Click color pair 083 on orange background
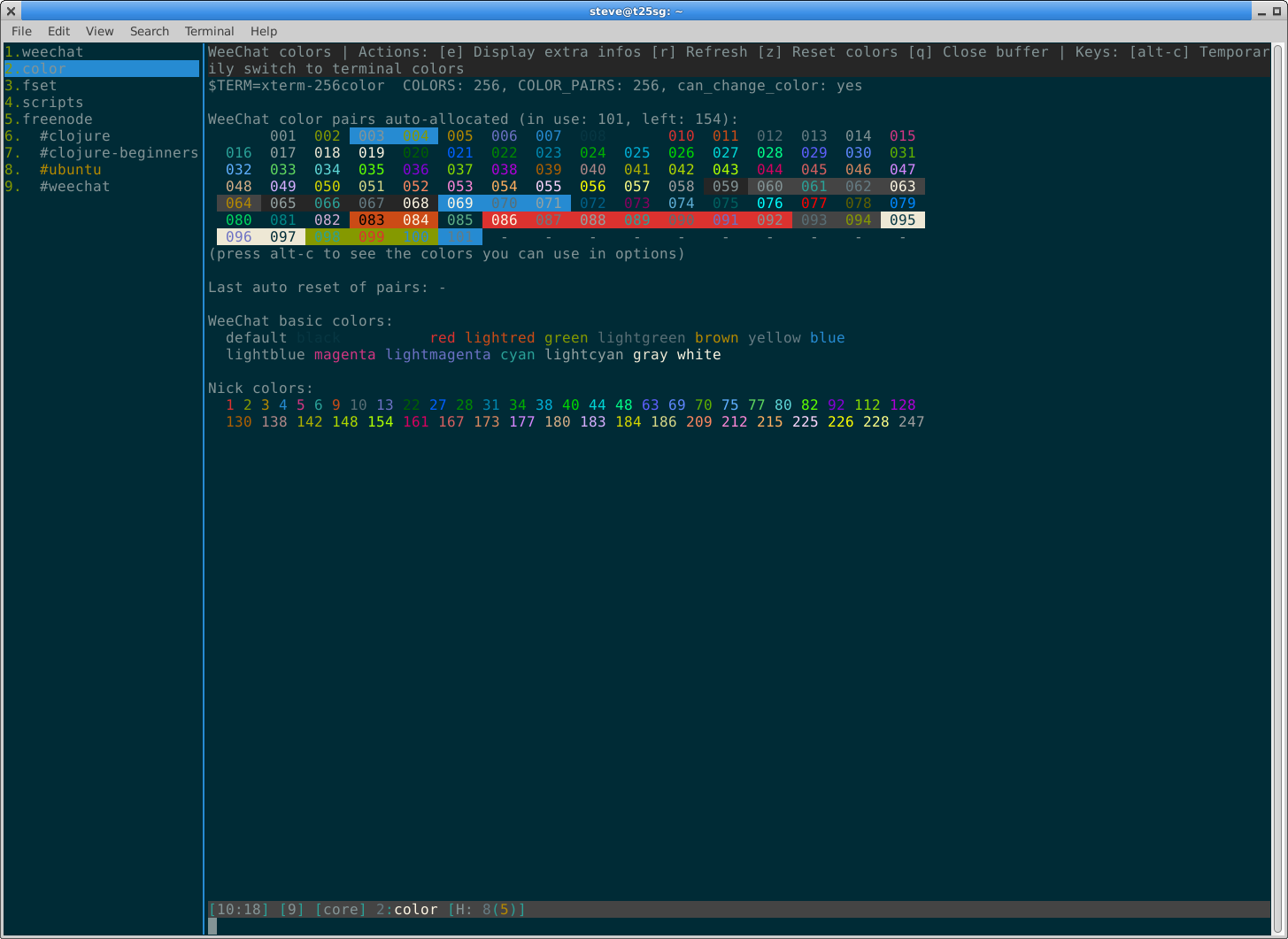Image resolution: width=1288 pixels, height=939 pixels. point(372,220)
